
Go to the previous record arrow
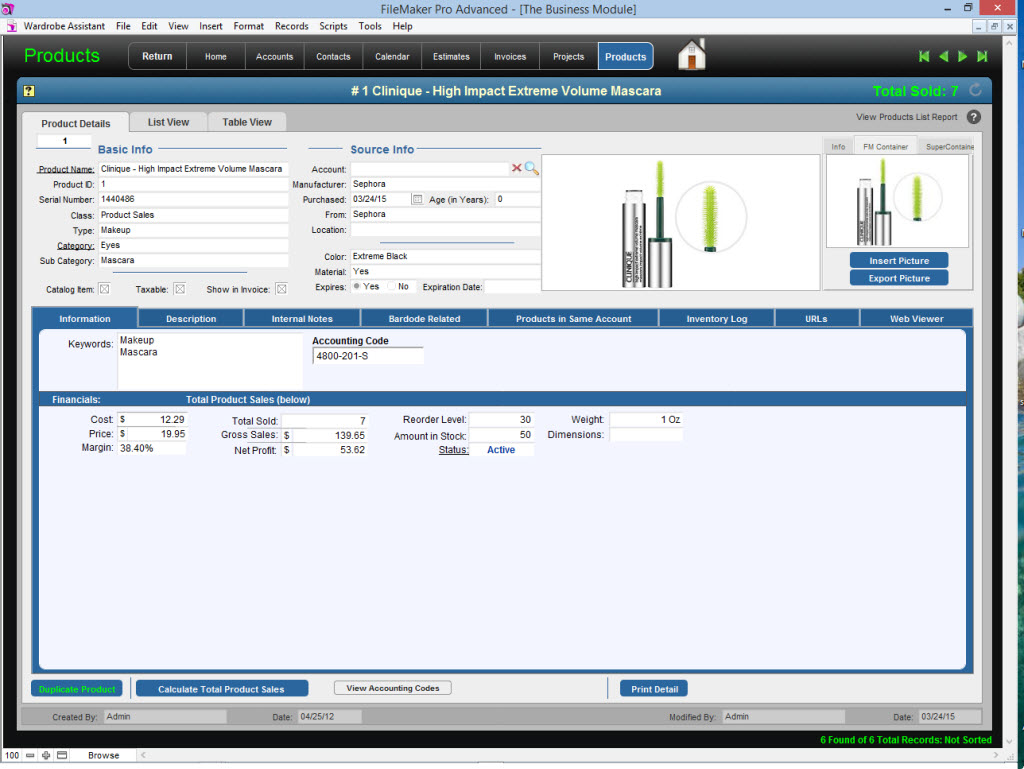pyautogui.click(x=944, y=57)
